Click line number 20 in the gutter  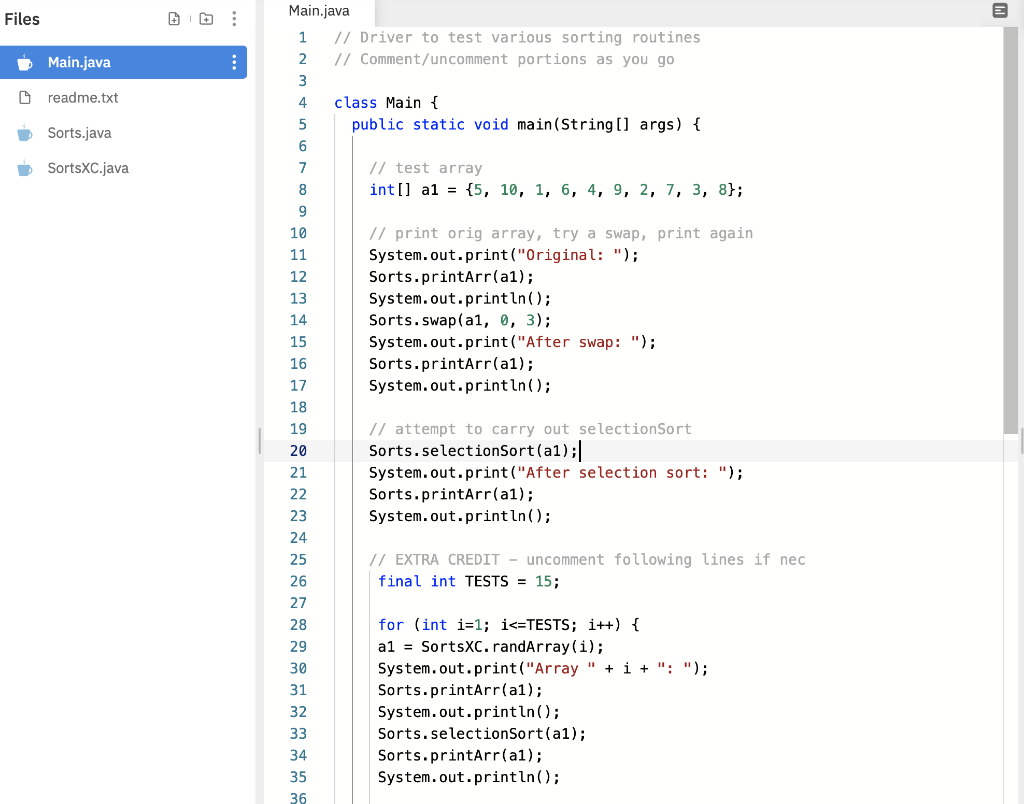[298, 451]
